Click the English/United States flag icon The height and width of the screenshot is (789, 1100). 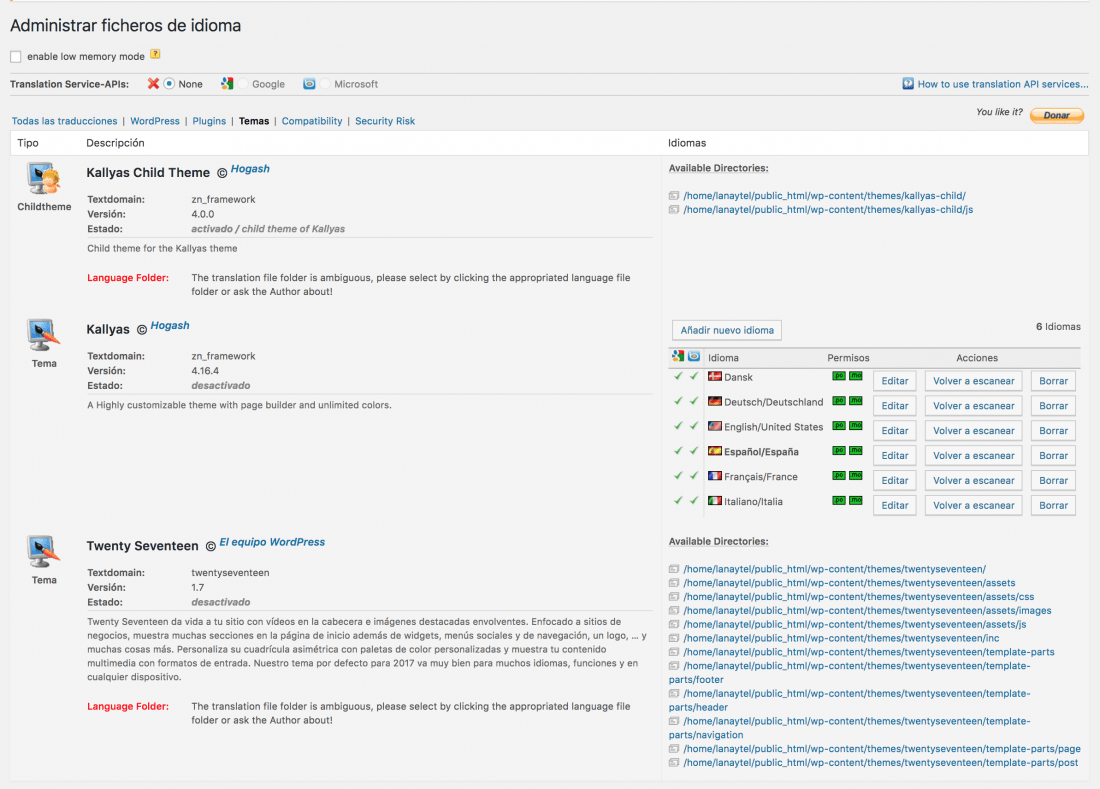tap(715, 426)
